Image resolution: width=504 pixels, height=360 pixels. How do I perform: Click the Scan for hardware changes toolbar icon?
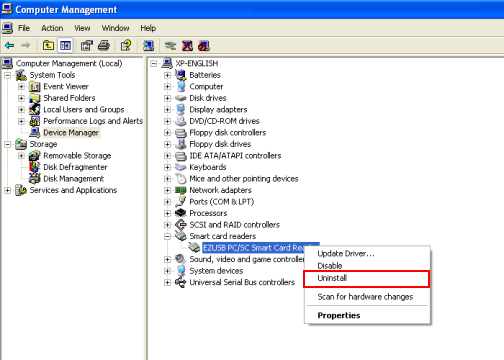[148, 45]
